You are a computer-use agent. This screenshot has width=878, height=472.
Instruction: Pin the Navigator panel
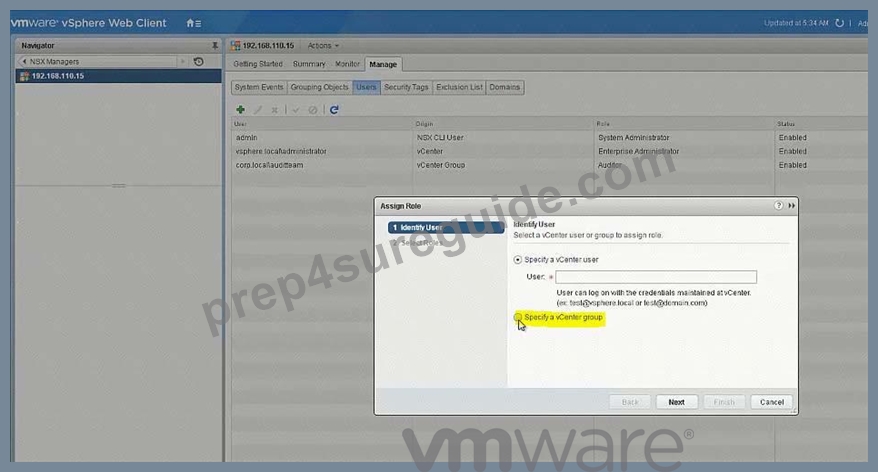coord(214,45)
